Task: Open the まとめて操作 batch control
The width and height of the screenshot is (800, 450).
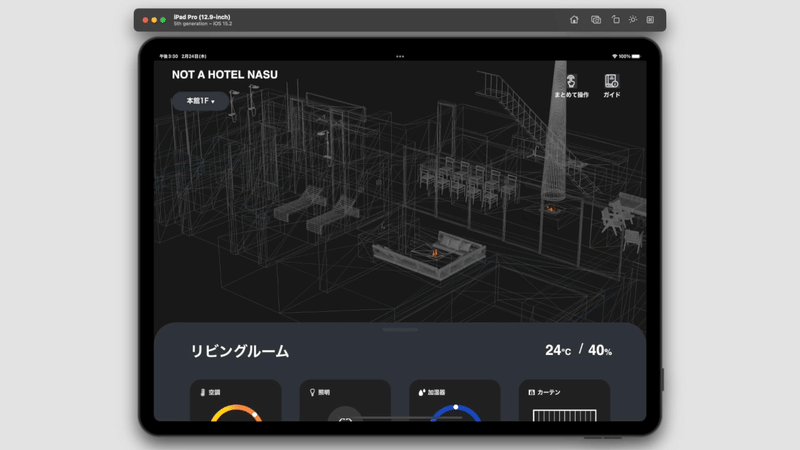Action: [571, 86]
